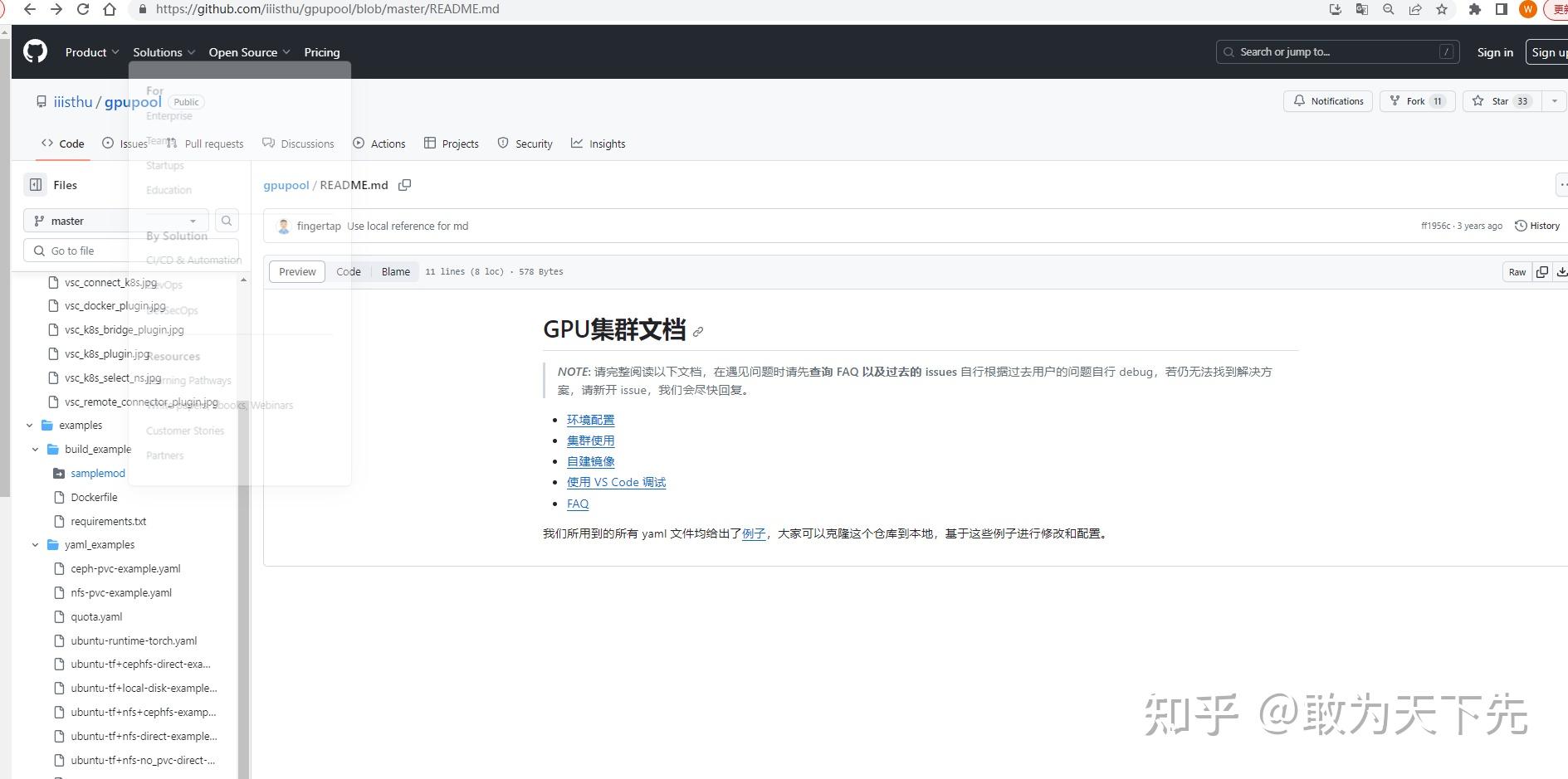
Task: Switch to Blame file view
Action: (x=396, y=272)
